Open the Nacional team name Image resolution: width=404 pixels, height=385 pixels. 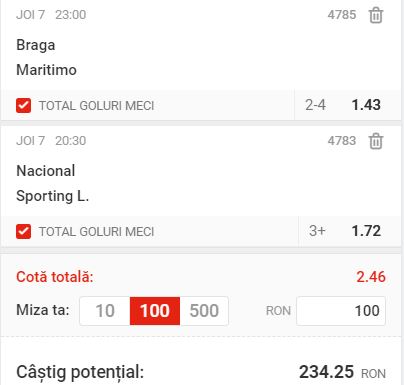coord(46,171)
